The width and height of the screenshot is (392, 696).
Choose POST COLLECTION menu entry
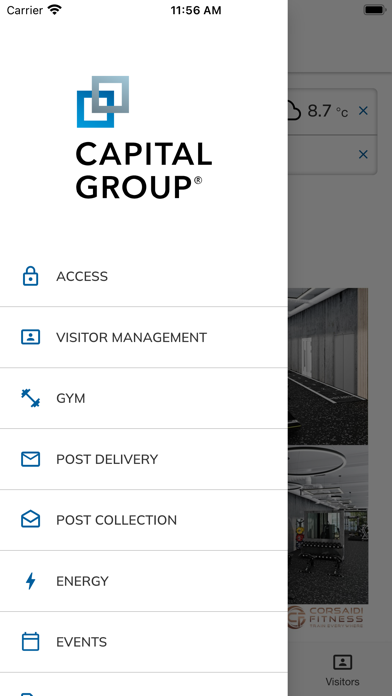[144, 520]
